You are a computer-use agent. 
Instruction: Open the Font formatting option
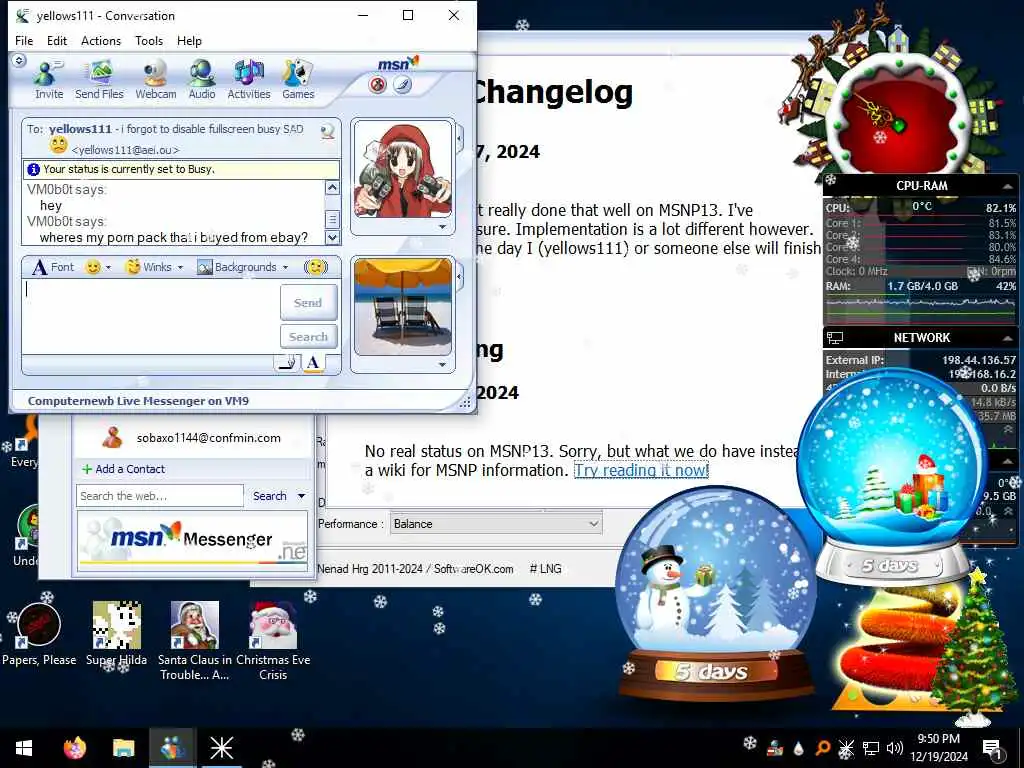[x=53, y=267]
